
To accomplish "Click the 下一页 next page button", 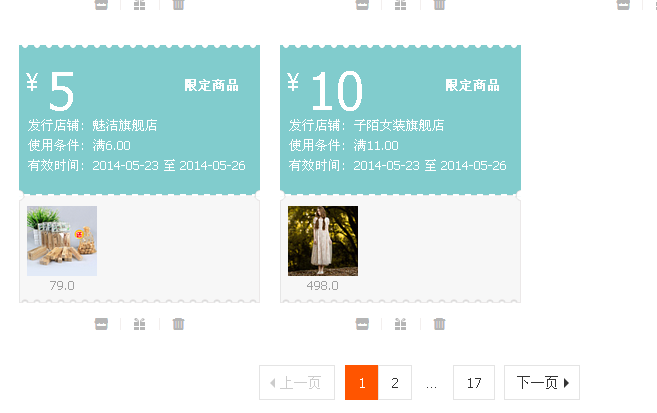I will click(x=542, y=383).
